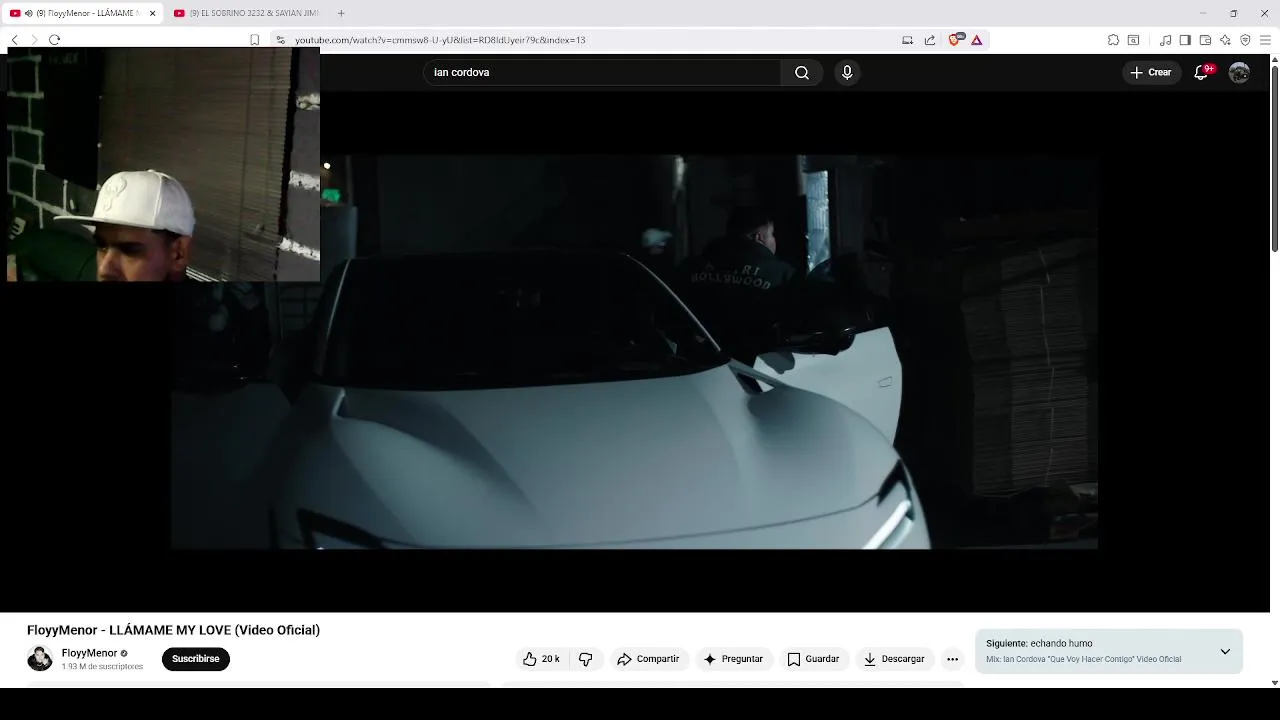The image size is (1280, 720).
Task: Click the Guardar button
Action: (813, 659)
